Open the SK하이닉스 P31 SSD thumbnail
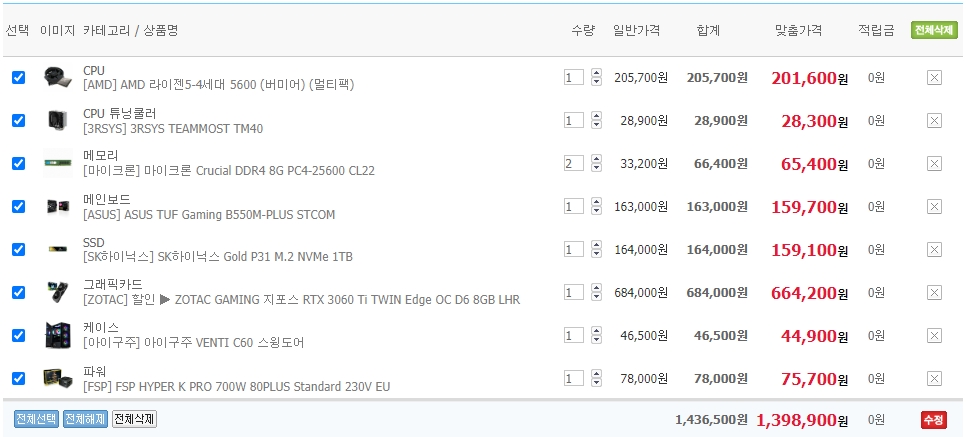The image size is (966, 437). (58, 250)
